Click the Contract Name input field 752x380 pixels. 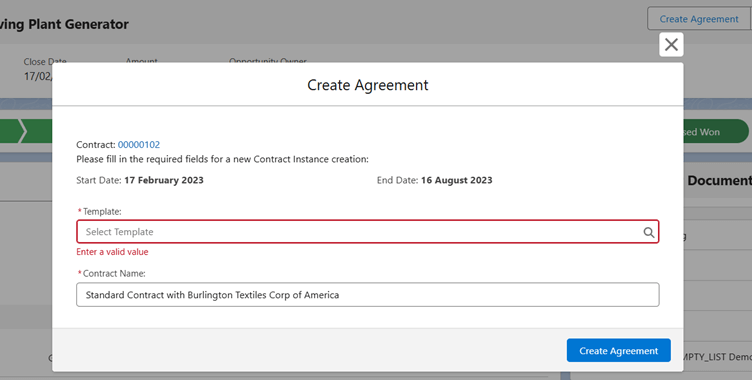367,295
